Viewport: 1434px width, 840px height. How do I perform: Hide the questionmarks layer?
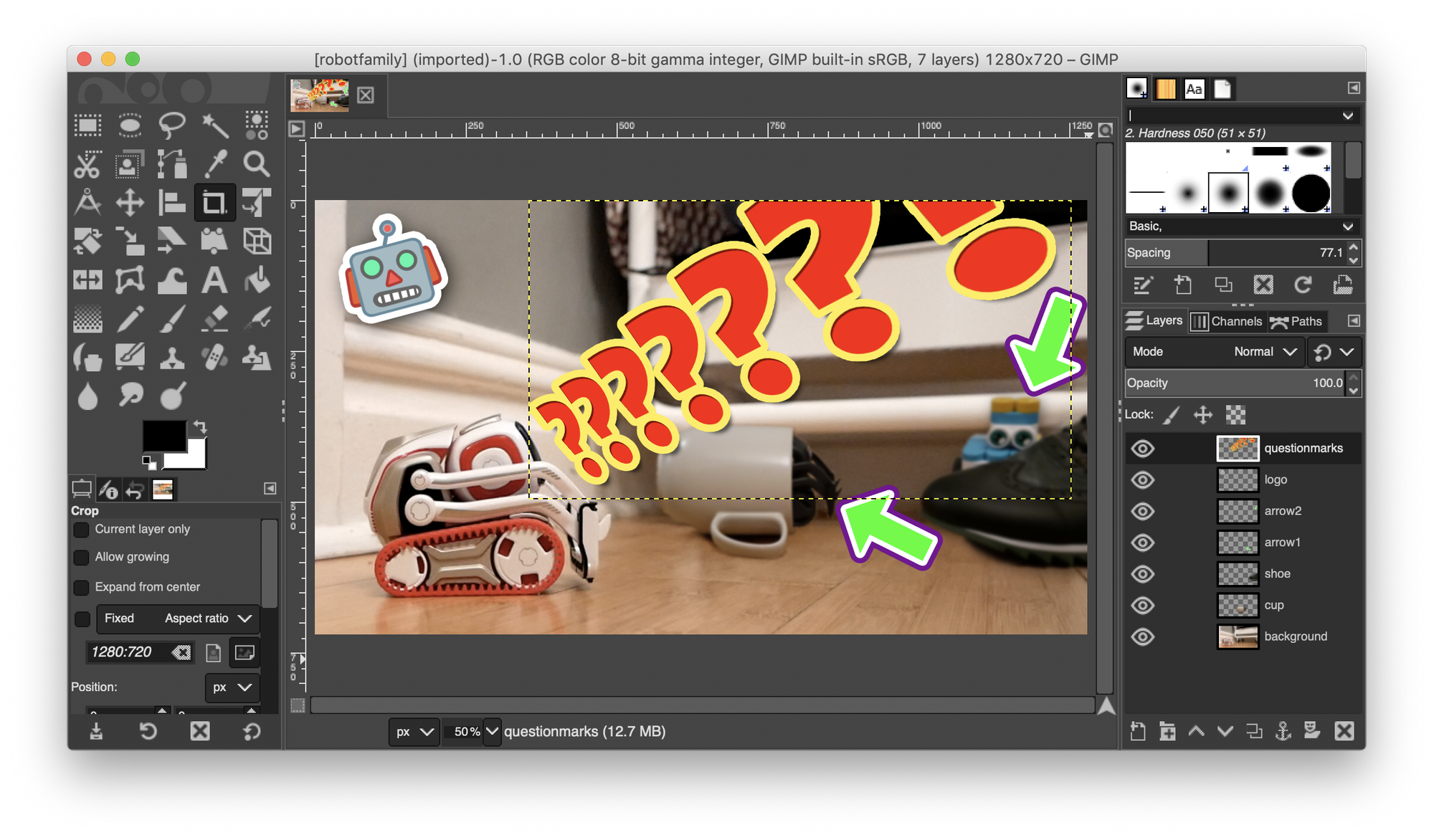pos(1143,449)
